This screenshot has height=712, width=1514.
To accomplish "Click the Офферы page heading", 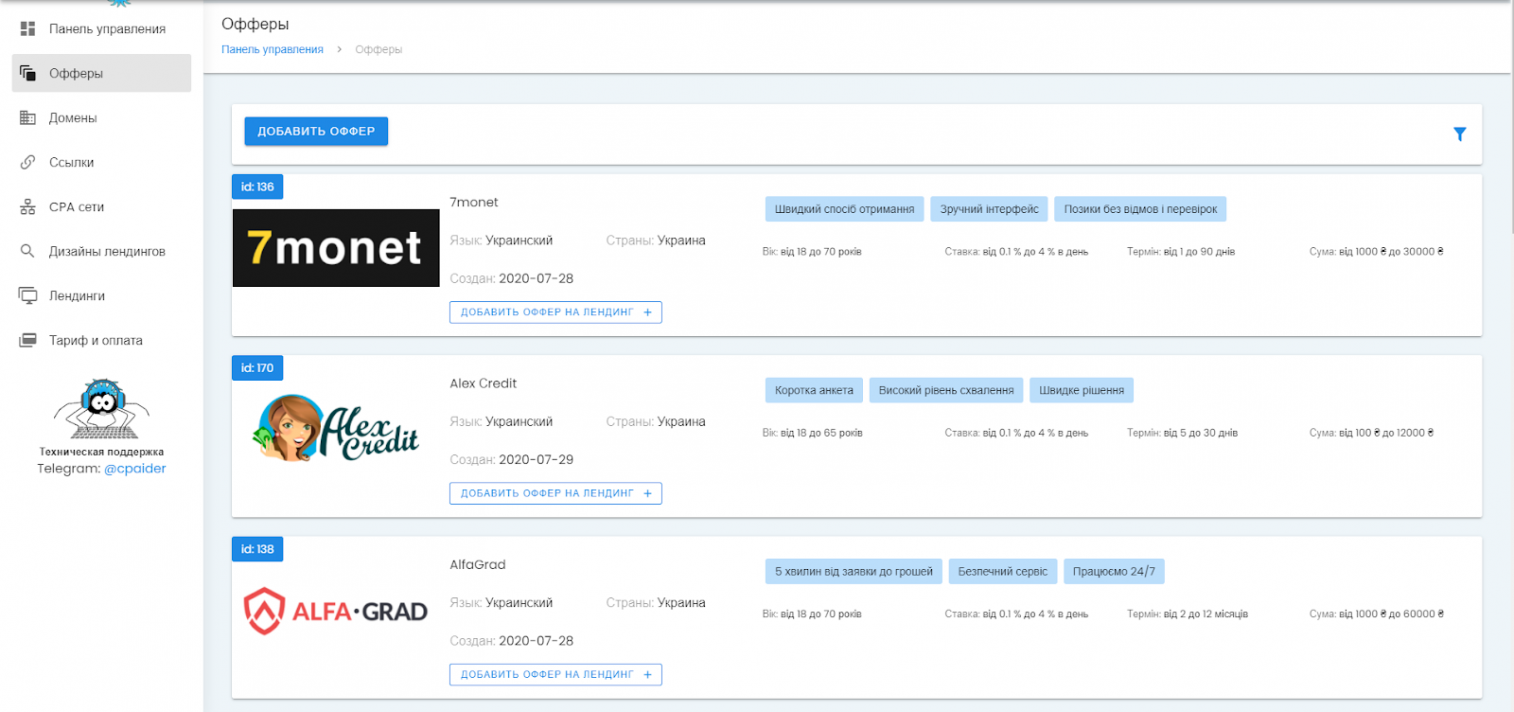I will tap(255, 24).
